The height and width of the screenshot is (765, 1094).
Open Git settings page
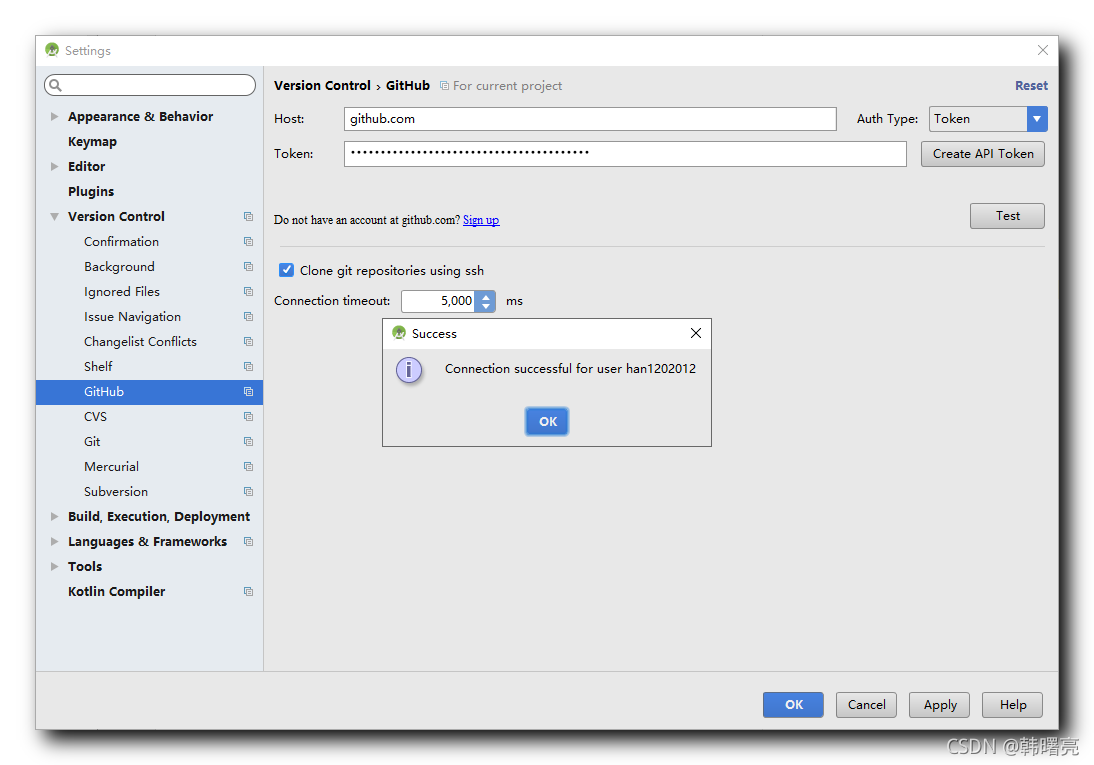[x=92, y=442]
